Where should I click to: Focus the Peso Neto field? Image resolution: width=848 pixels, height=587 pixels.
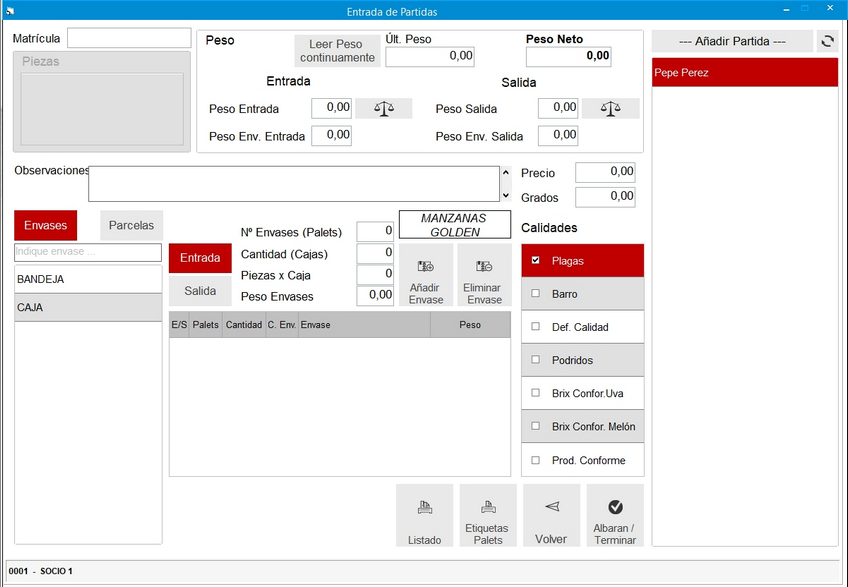tap(568, 56)
